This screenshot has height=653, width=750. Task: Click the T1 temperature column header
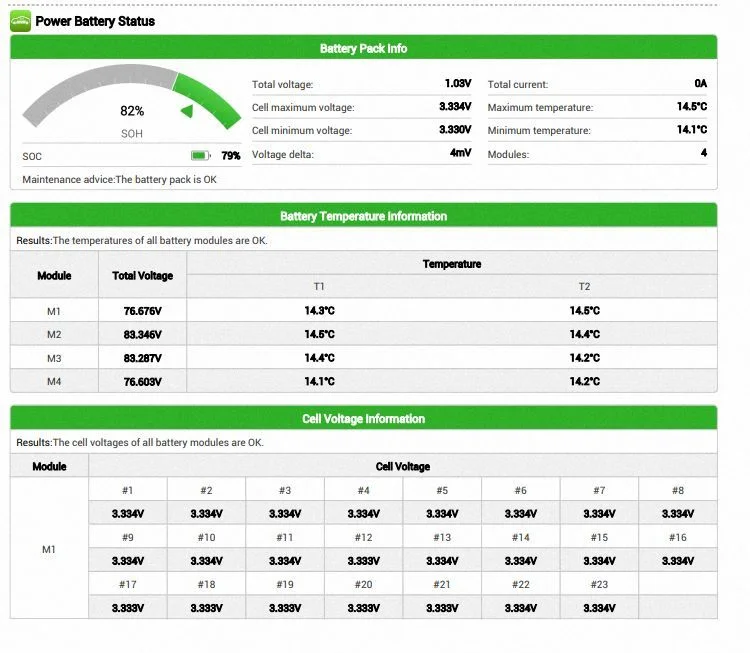[319, 286]
